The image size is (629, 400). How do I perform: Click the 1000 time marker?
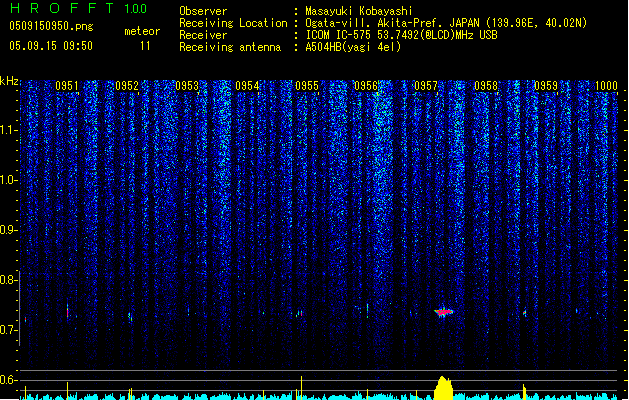click(606, 86)
